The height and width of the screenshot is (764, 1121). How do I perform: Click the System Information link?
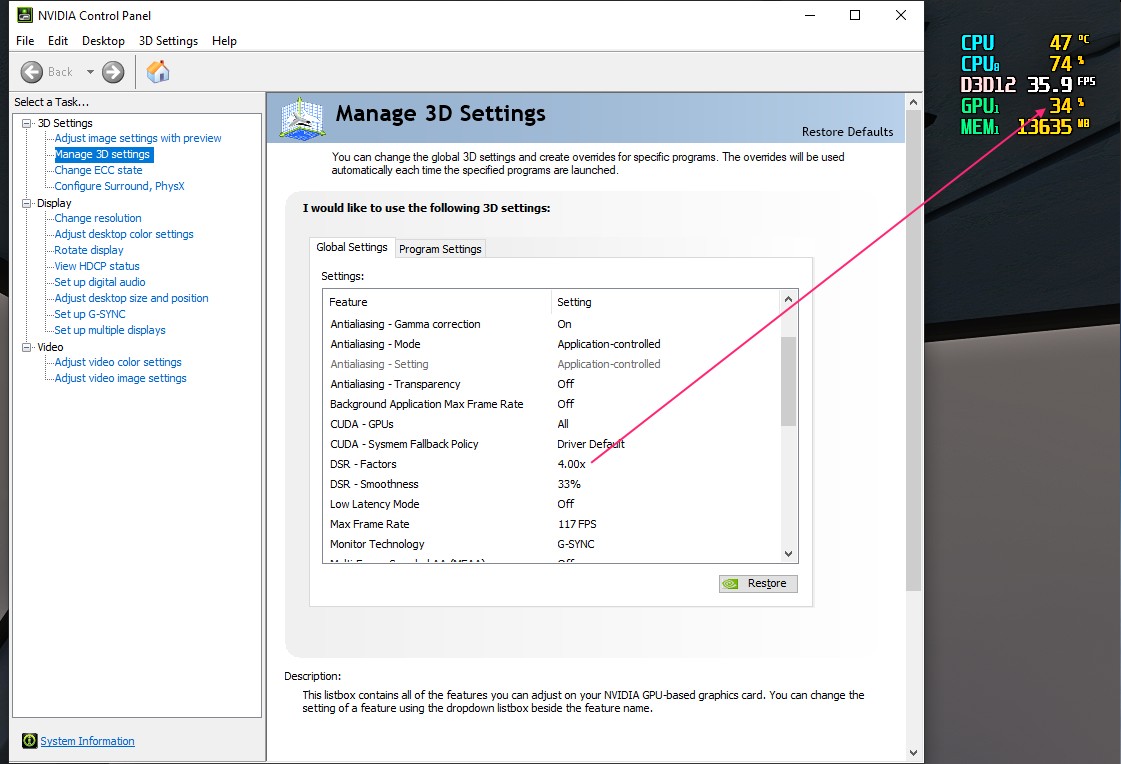(87, 741)
